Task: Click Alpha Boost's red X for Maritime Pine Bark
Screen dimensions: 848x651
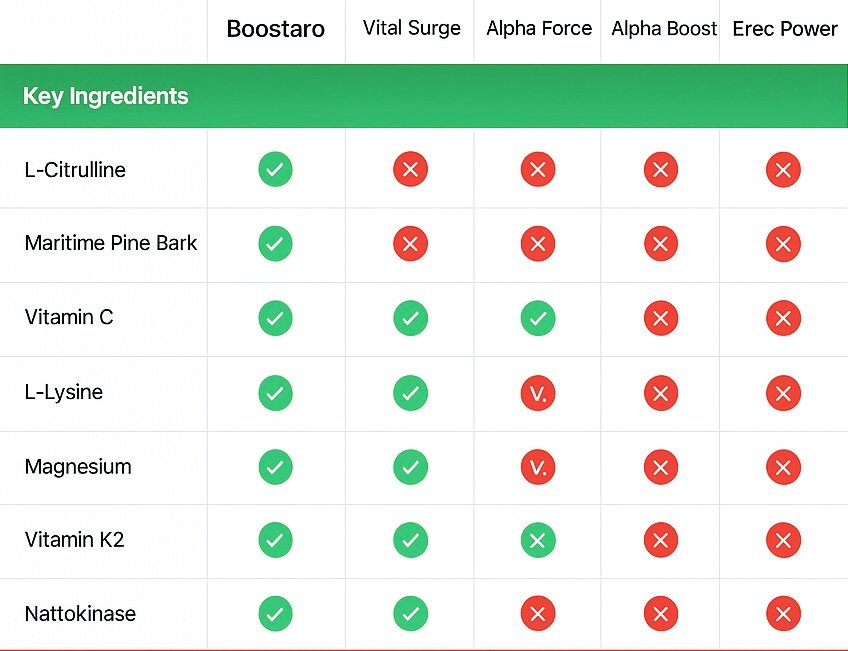Action: (660, 244)
